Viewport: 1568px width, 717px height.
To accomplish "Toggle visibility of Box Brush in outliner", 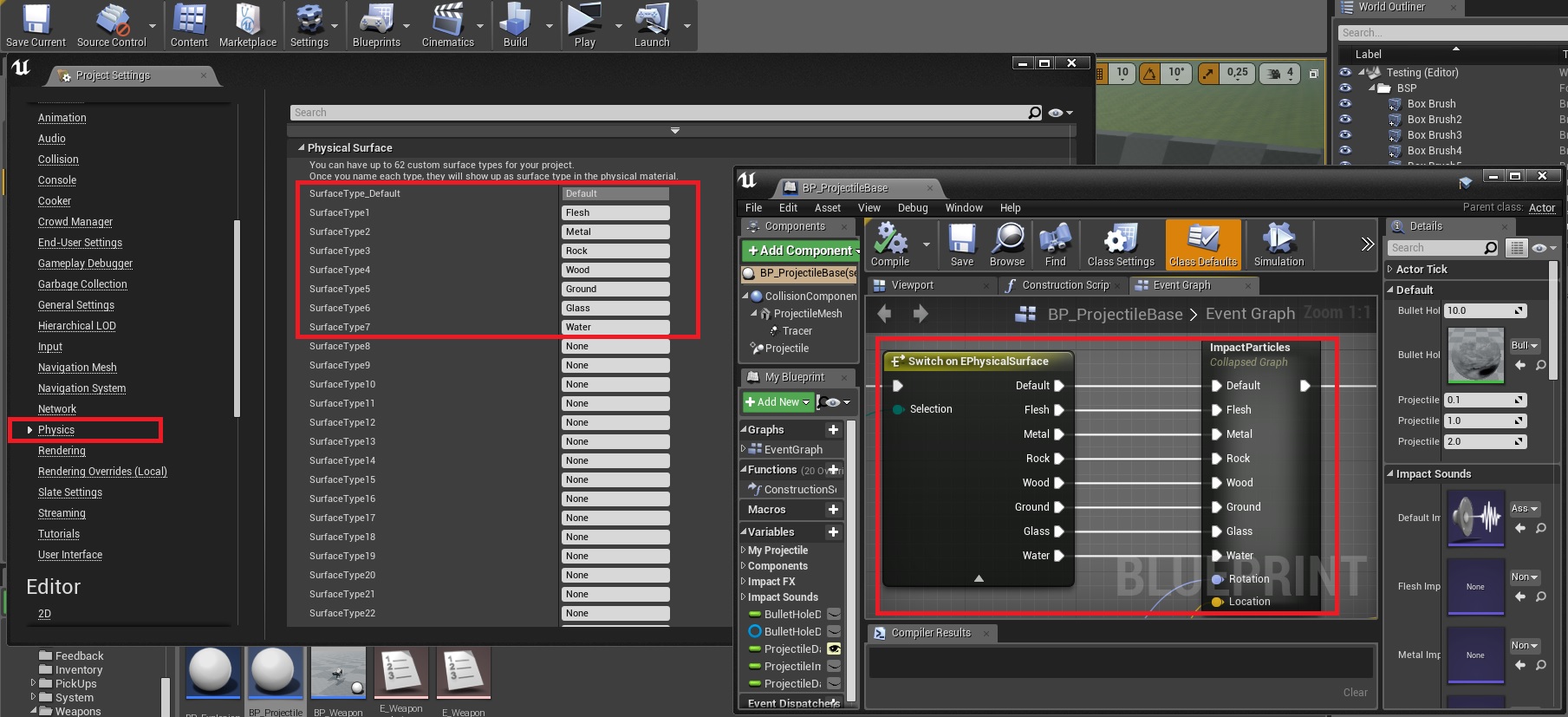I will coord(1345,104).
